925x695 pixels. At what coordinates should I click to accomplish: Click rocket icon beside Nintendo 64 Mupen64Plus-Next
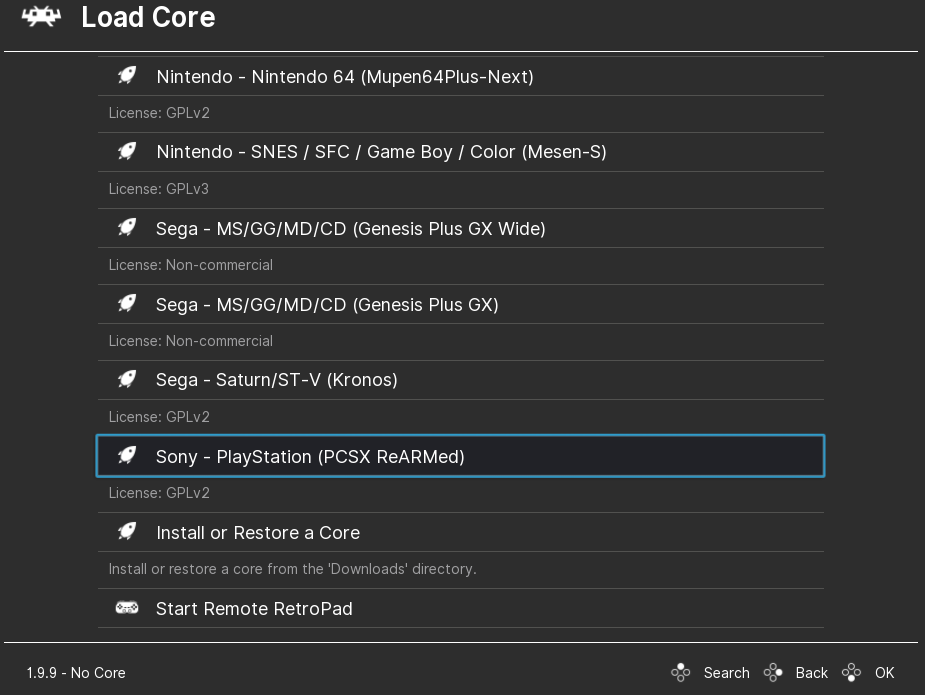[127, 76]
